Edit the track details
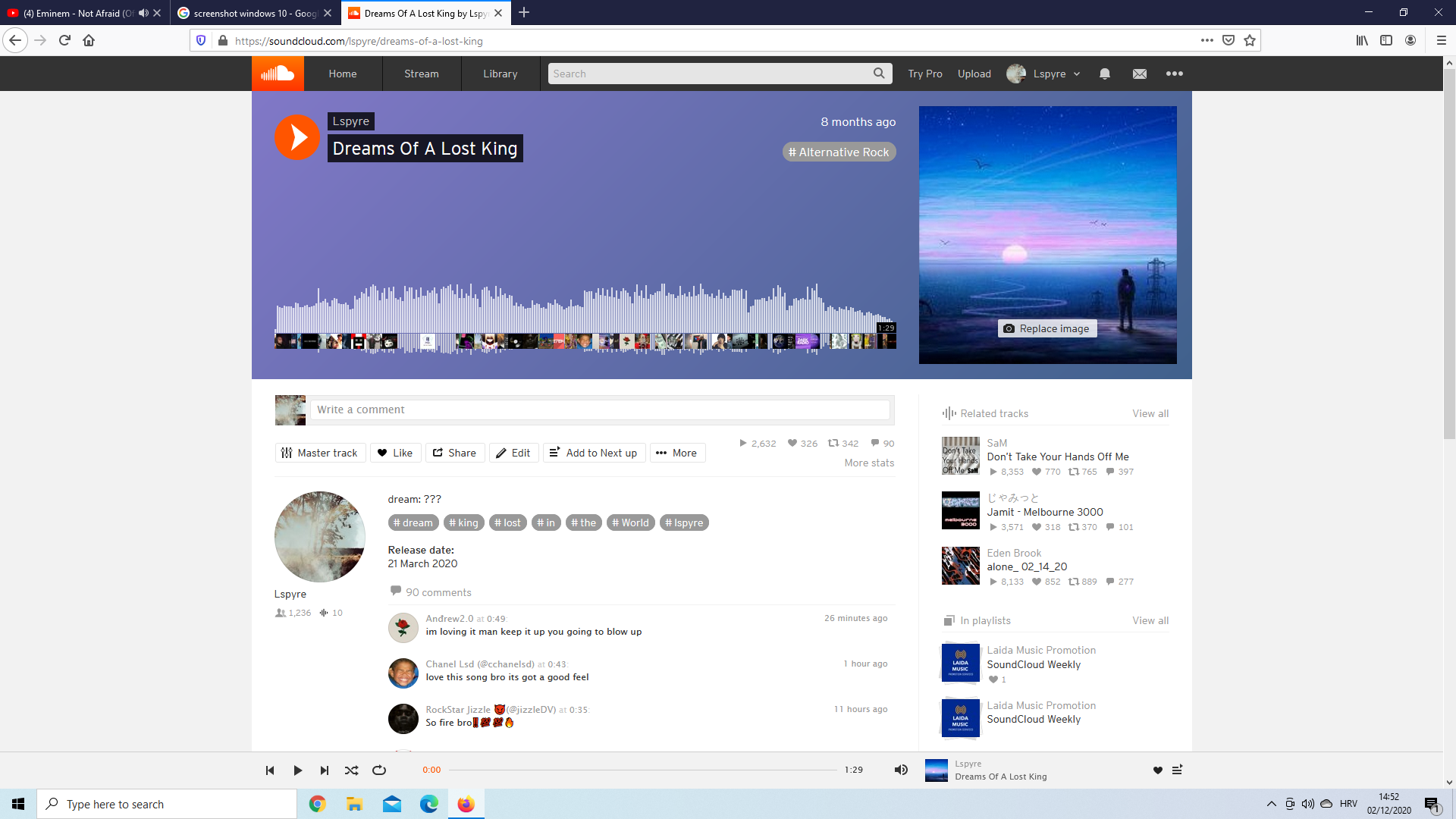This screenshot has height=819, width=1456. tap(513, 453)
